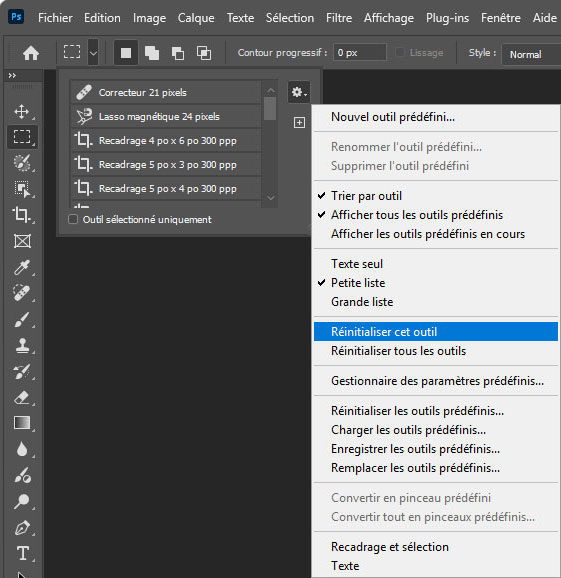Toggle the Lissage checkbox
This screenshot has height=578, width=561.
click(x=400, y=53)
